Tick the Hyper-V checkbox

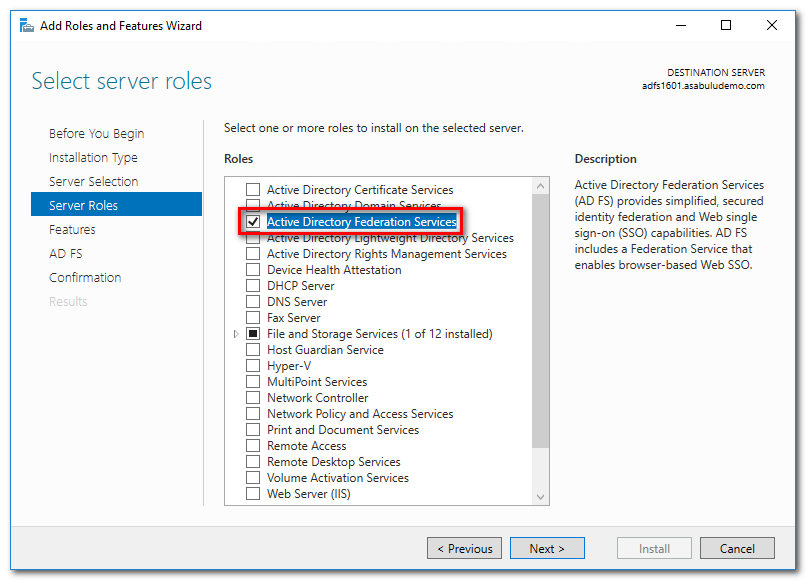coord(253,366)
